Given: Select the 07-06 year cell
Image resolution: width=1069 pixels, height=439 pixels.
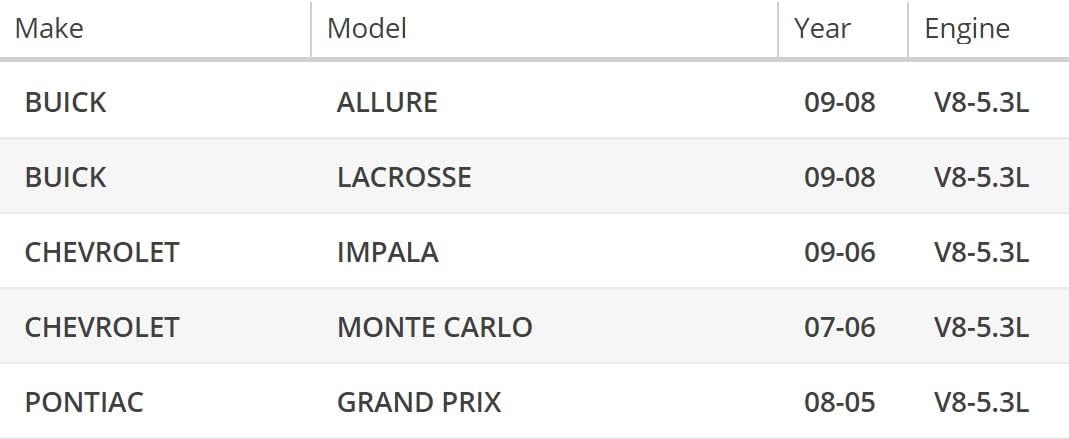Looking at the screenshot, I should click(x=839, y=327).
